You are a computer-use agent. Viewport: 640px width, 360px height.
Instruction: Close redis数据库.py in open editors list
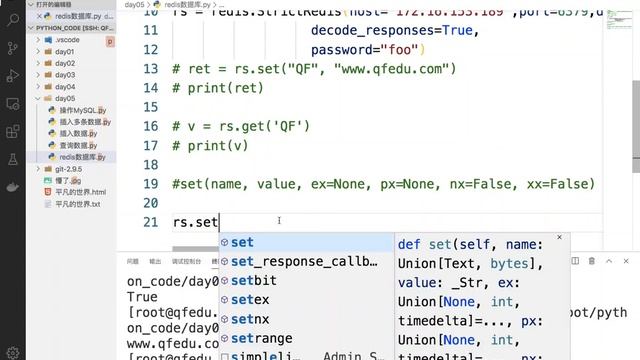click(x=39, y=16)
